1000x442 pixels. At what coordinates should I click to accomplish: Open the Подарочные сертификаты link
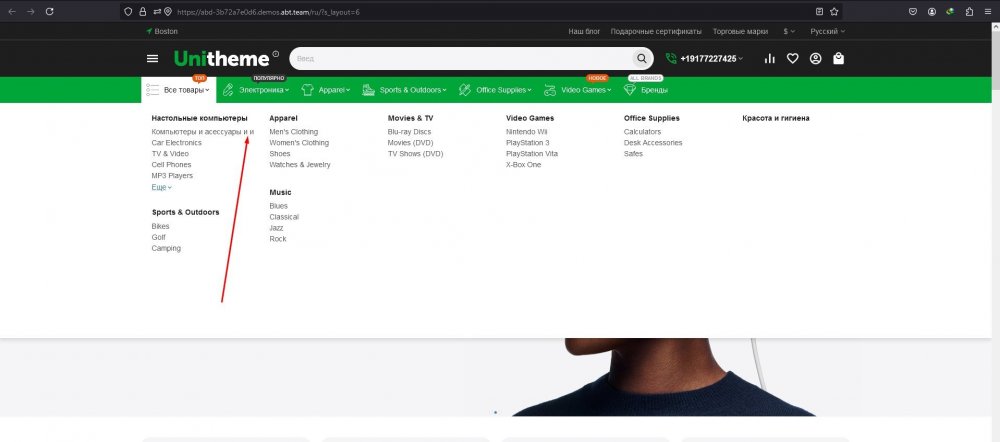[656, 31]
